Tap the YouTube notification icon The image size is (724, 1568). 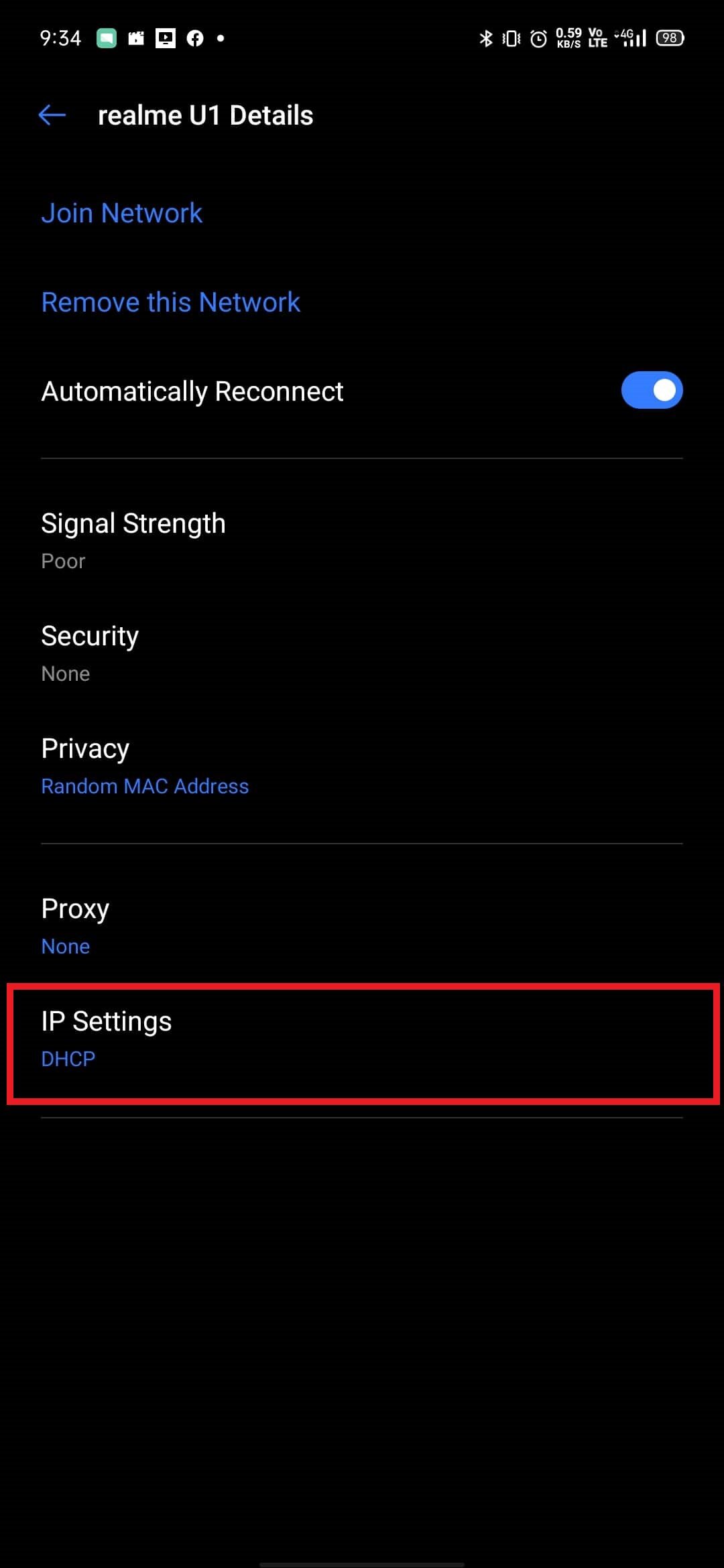(x=165, y=38)
